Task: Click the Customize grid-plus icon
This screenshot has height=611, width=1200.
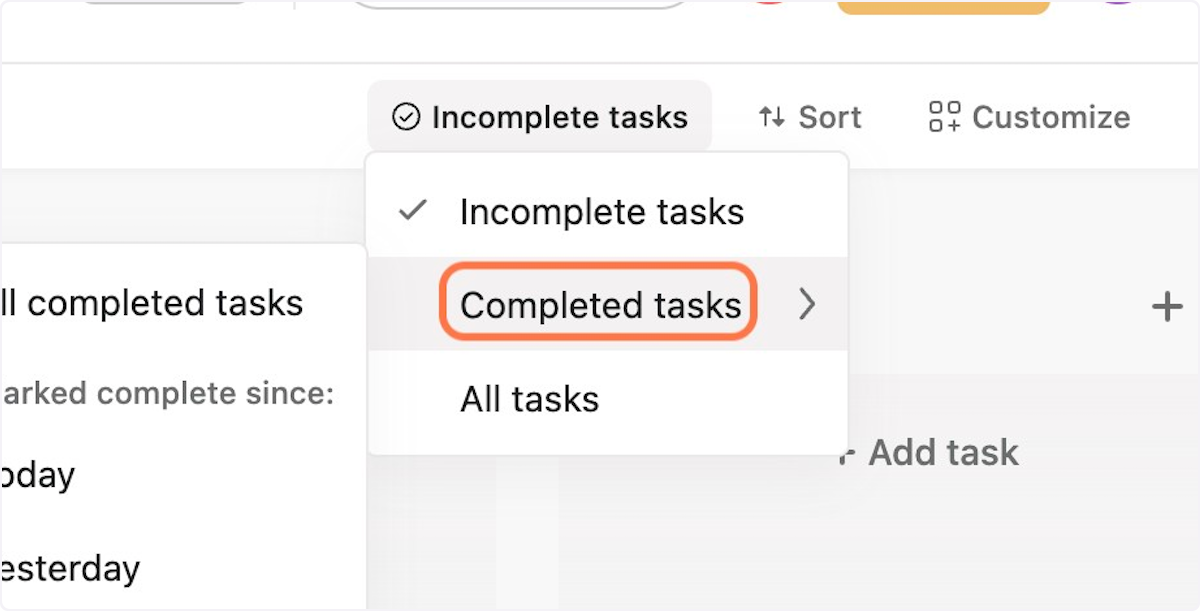Action: click(944, 117)
